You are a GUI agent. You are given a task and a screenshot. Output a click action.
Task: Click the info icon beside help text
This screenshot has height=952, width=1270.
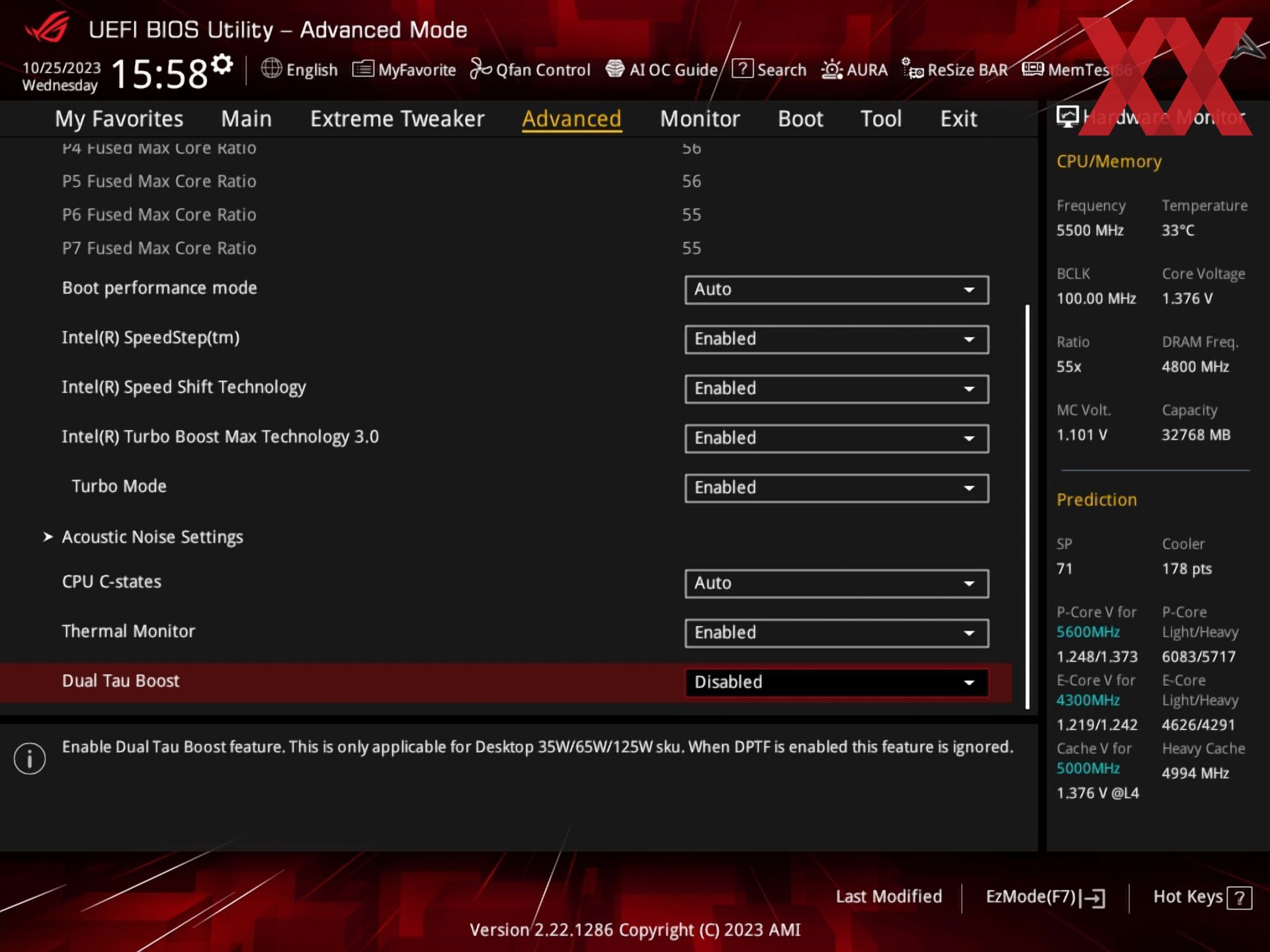[30, 758]
